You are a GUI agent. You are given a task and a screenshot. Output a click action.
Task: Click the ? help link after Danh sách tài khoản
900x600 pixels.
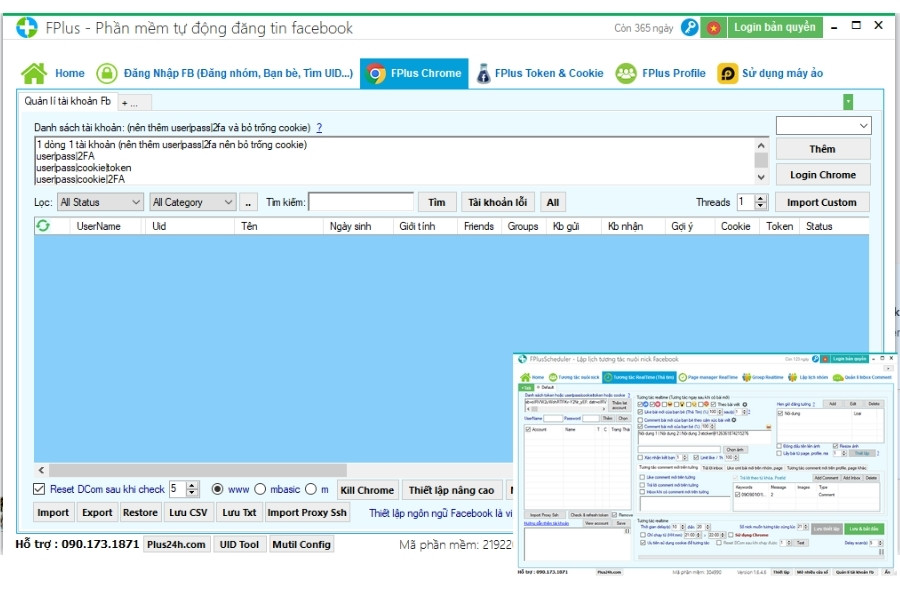pyautogui.click(x=319, y=127)
